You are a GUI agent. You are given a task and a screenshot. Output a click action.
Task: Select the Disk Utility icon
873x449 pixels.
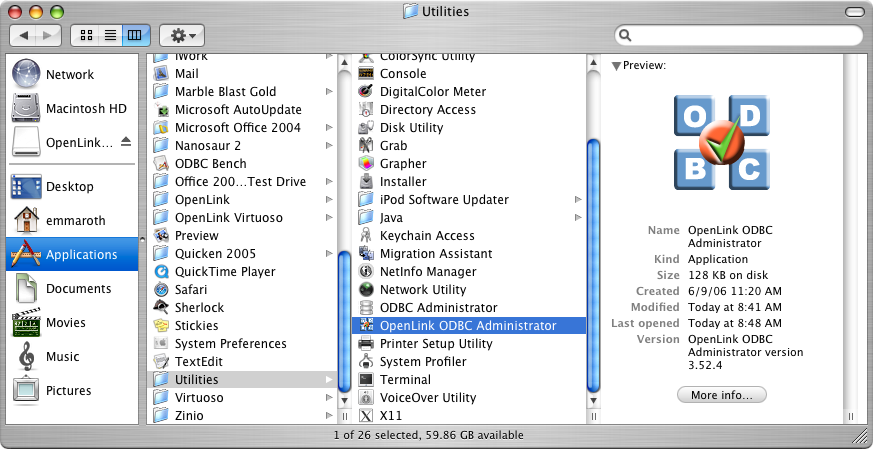pyautogui.click(x=366, y=128)
